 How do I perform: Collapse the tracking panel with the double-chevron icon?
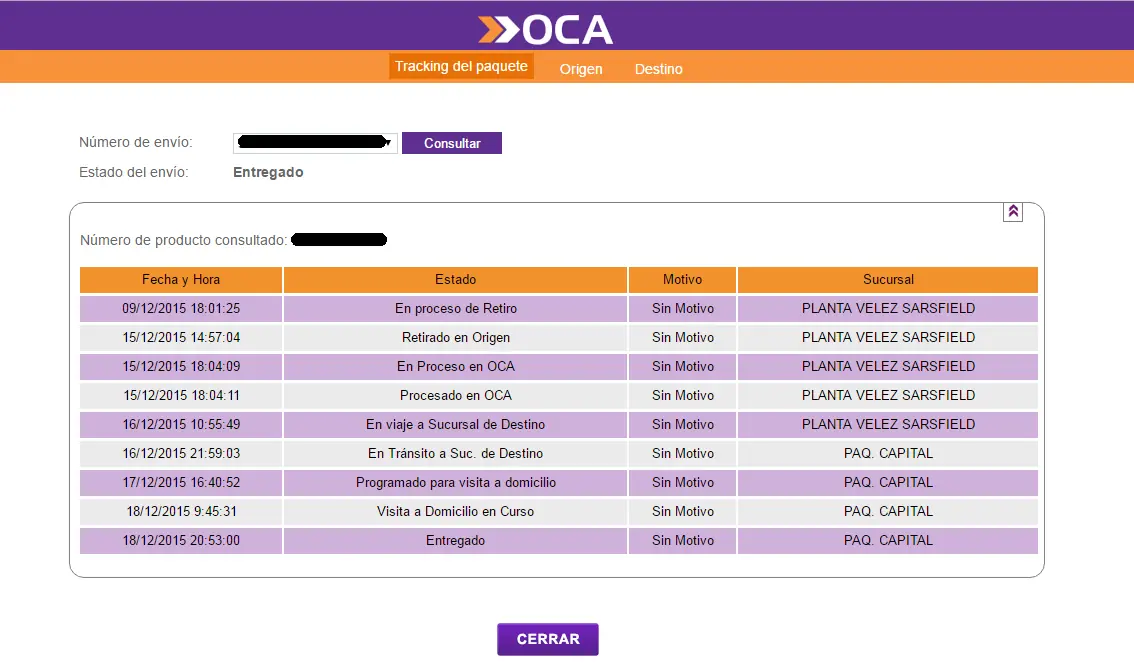[1012, 211]
